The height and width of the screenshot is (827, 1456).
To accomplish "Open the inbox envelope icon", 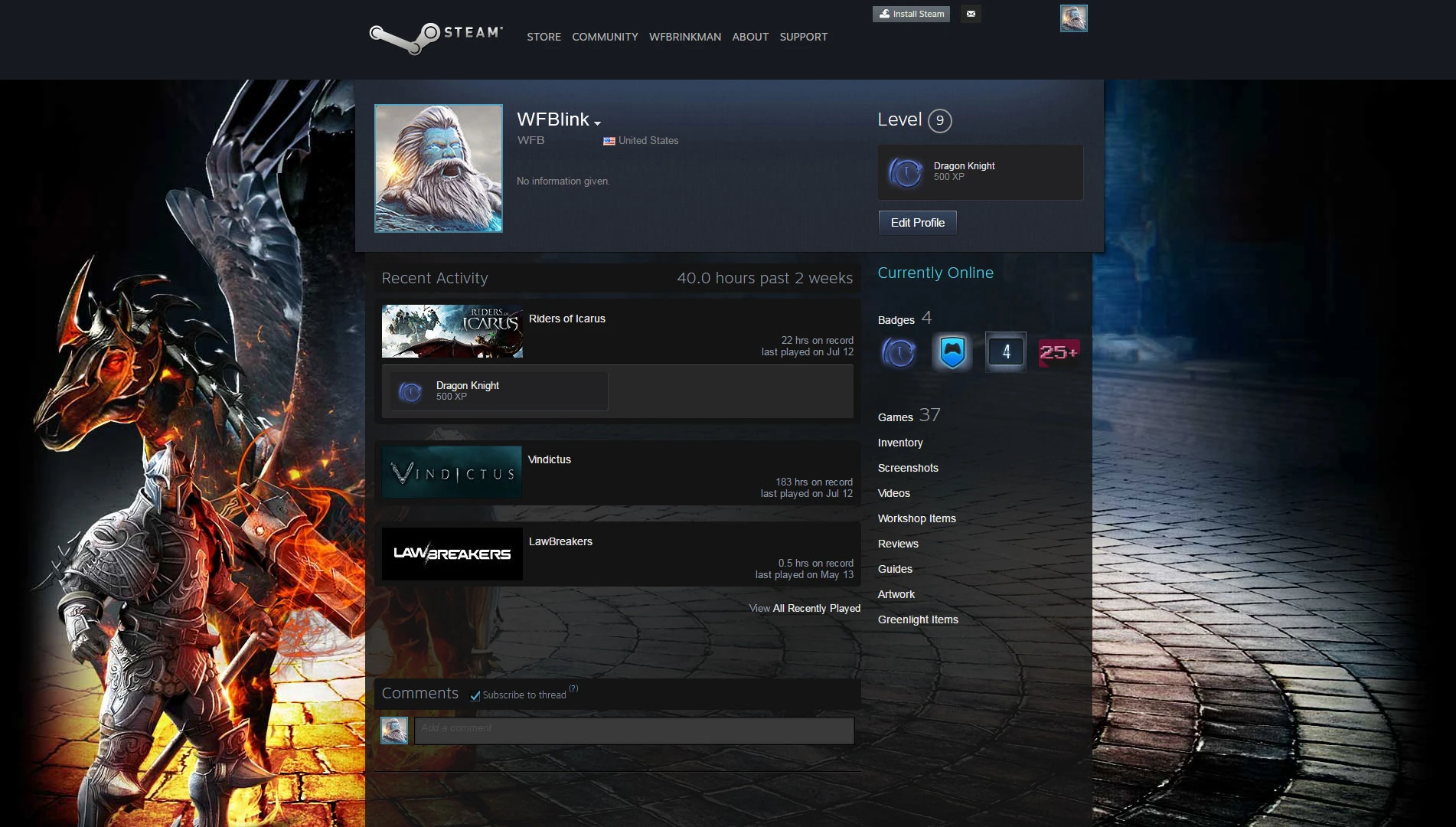I will pyautogui.click(x=971, y=14).
